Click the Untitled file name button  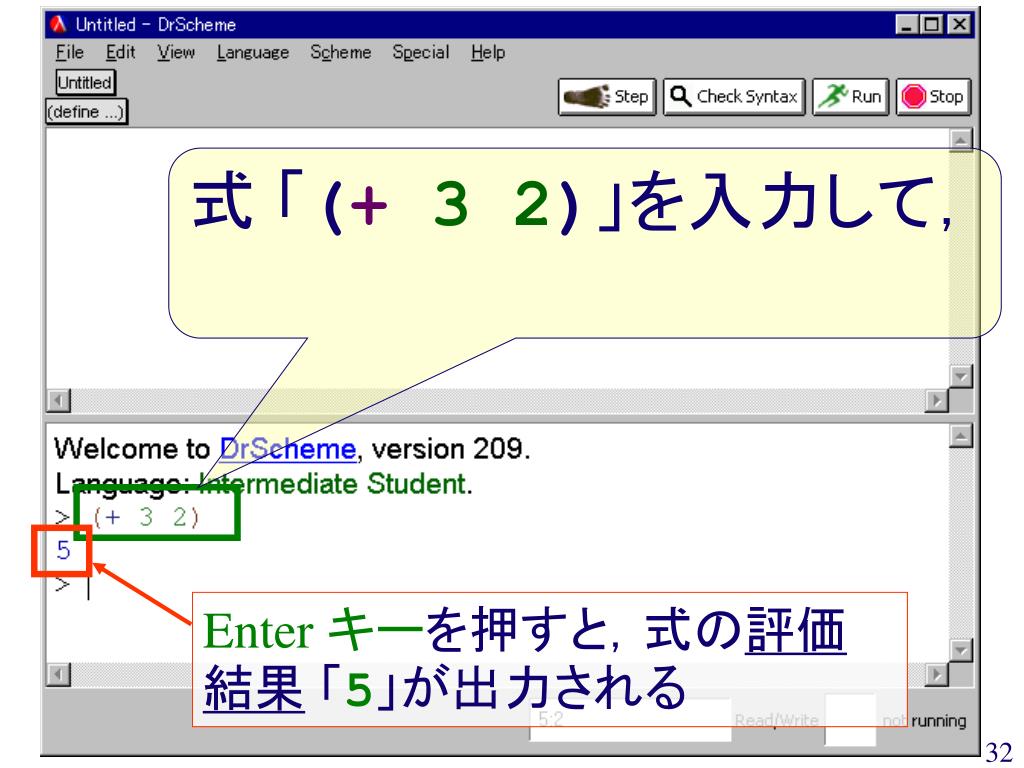coord(85,82)
